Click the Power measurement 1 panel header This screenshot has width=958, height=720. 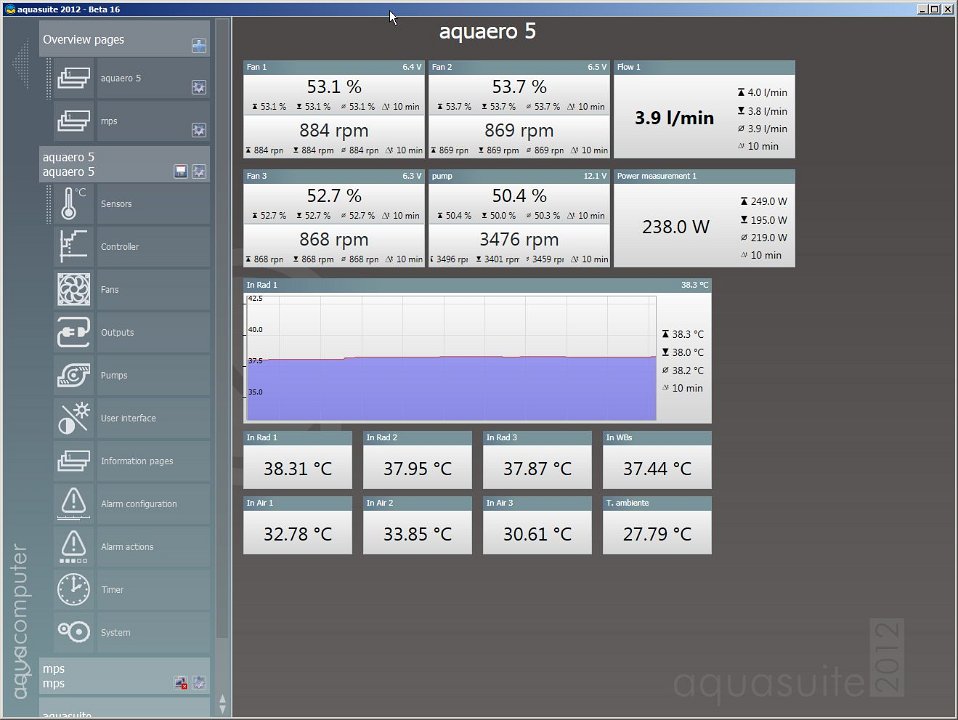(704, 176)
